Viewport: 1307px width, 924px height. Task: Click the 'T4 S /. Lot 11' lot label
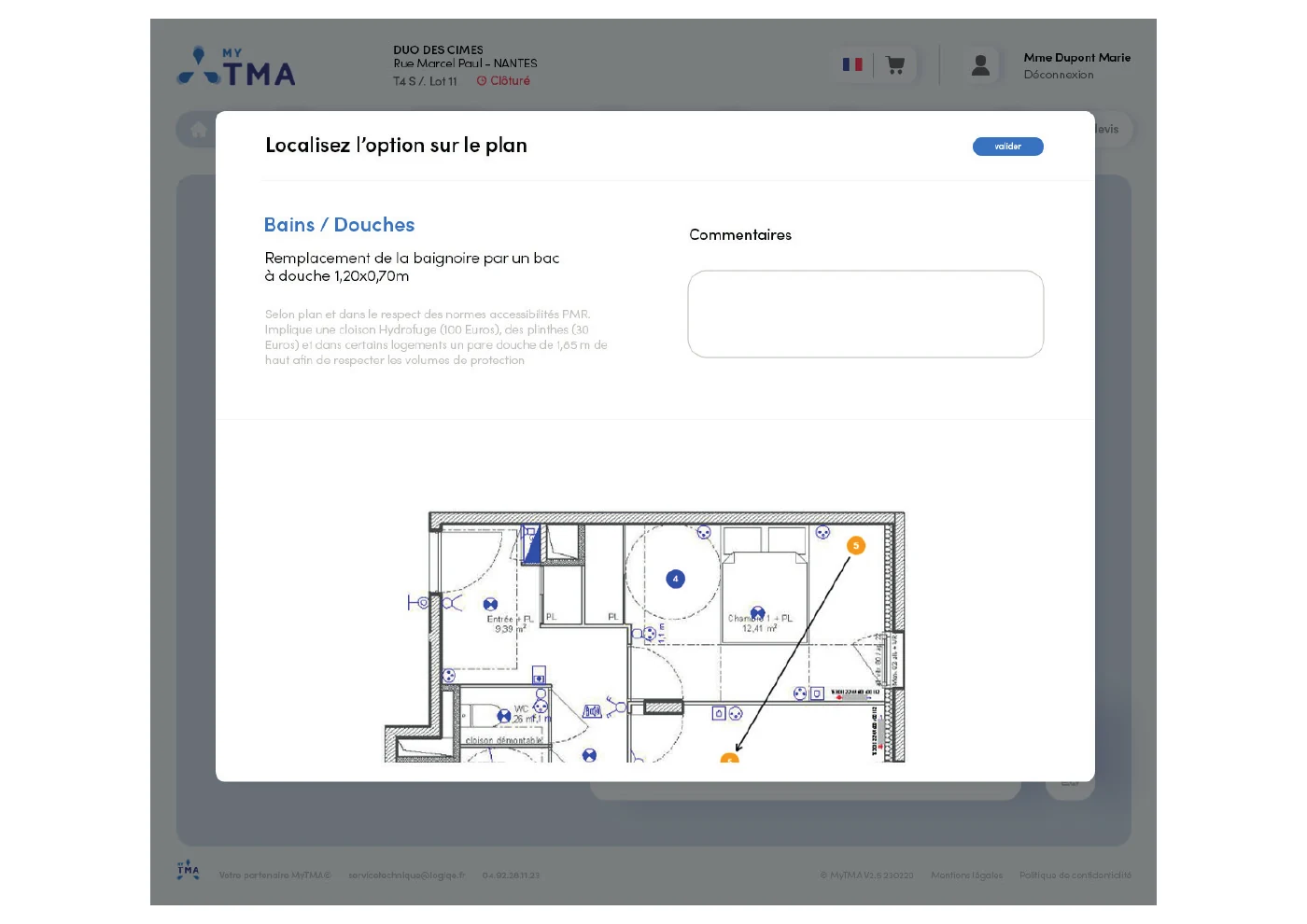(425, 81)
